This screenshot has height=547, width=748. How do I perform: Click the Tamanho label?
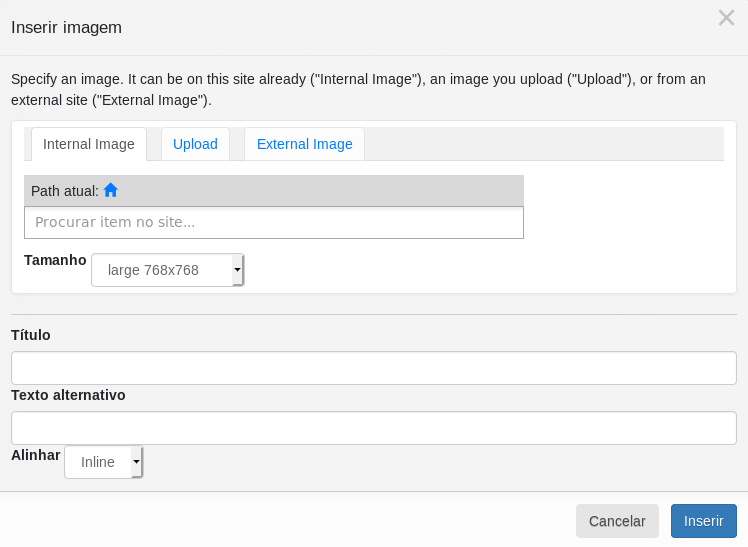click(55, 260)
